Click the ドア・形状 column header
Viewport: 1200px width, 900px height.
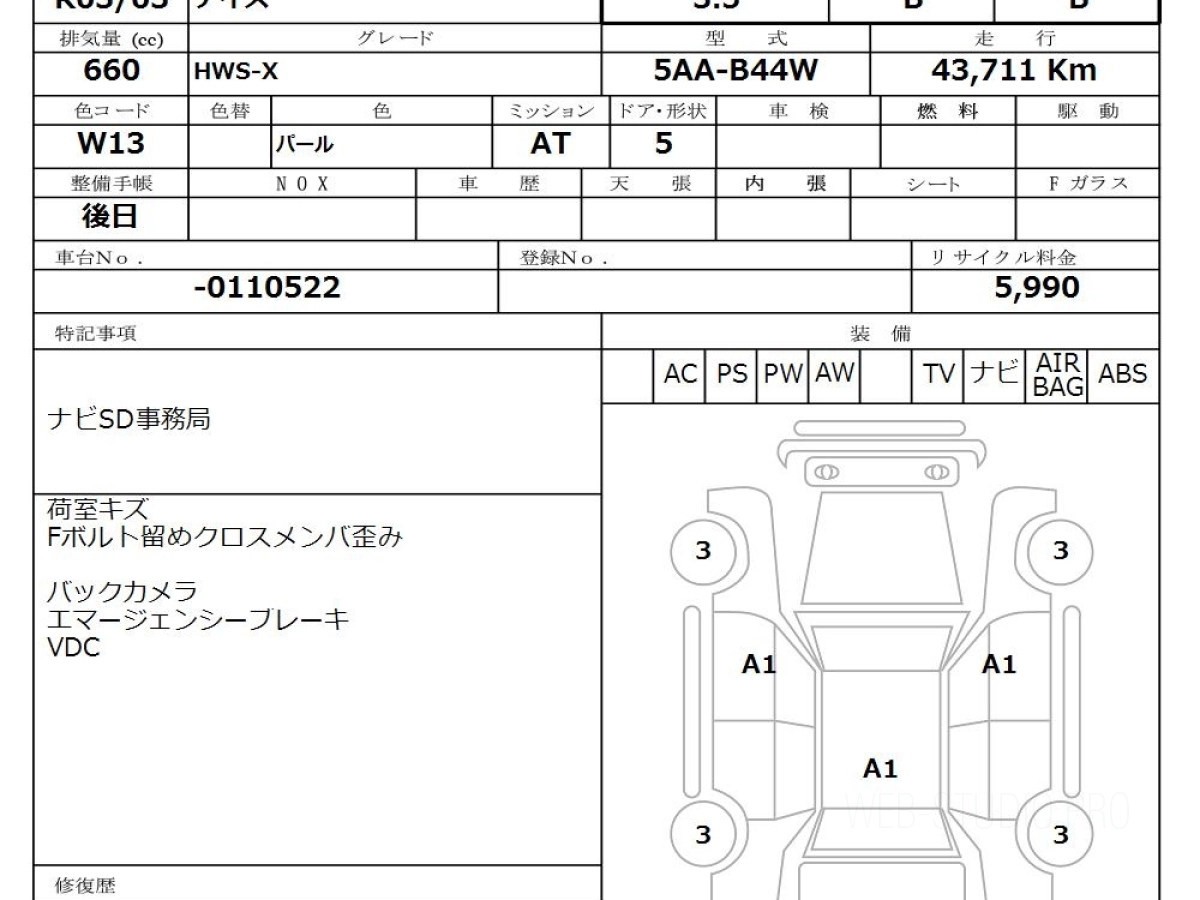(662, 111)
